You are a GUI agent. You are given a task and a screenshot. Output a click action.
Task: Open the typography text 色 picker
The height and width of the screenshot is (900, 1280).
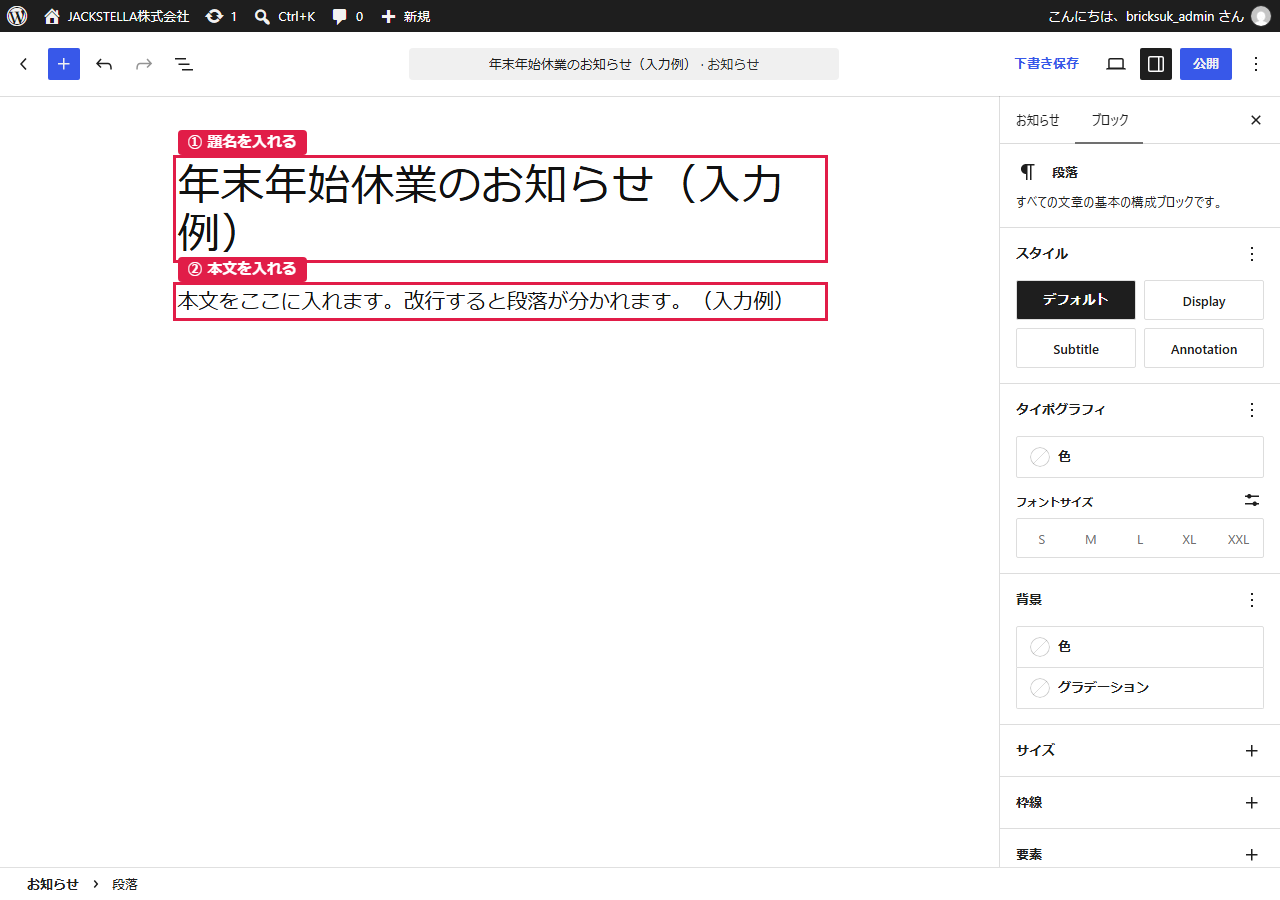1140,457
